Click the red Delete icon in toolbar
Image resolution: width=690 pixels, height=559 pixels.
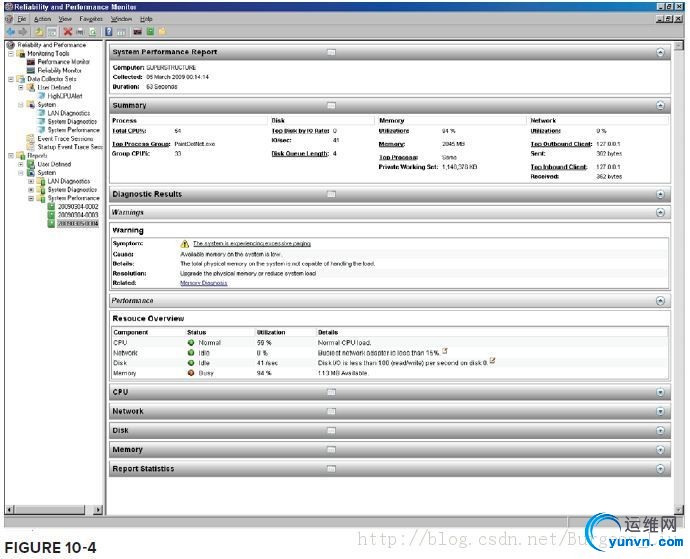[x=67, y=31]
